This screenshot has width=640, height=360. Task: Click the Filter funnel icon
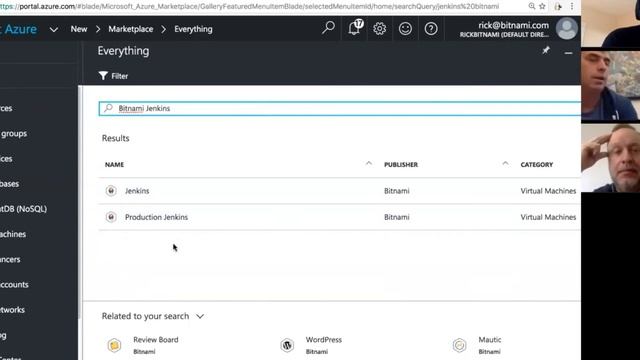(103, 76)
